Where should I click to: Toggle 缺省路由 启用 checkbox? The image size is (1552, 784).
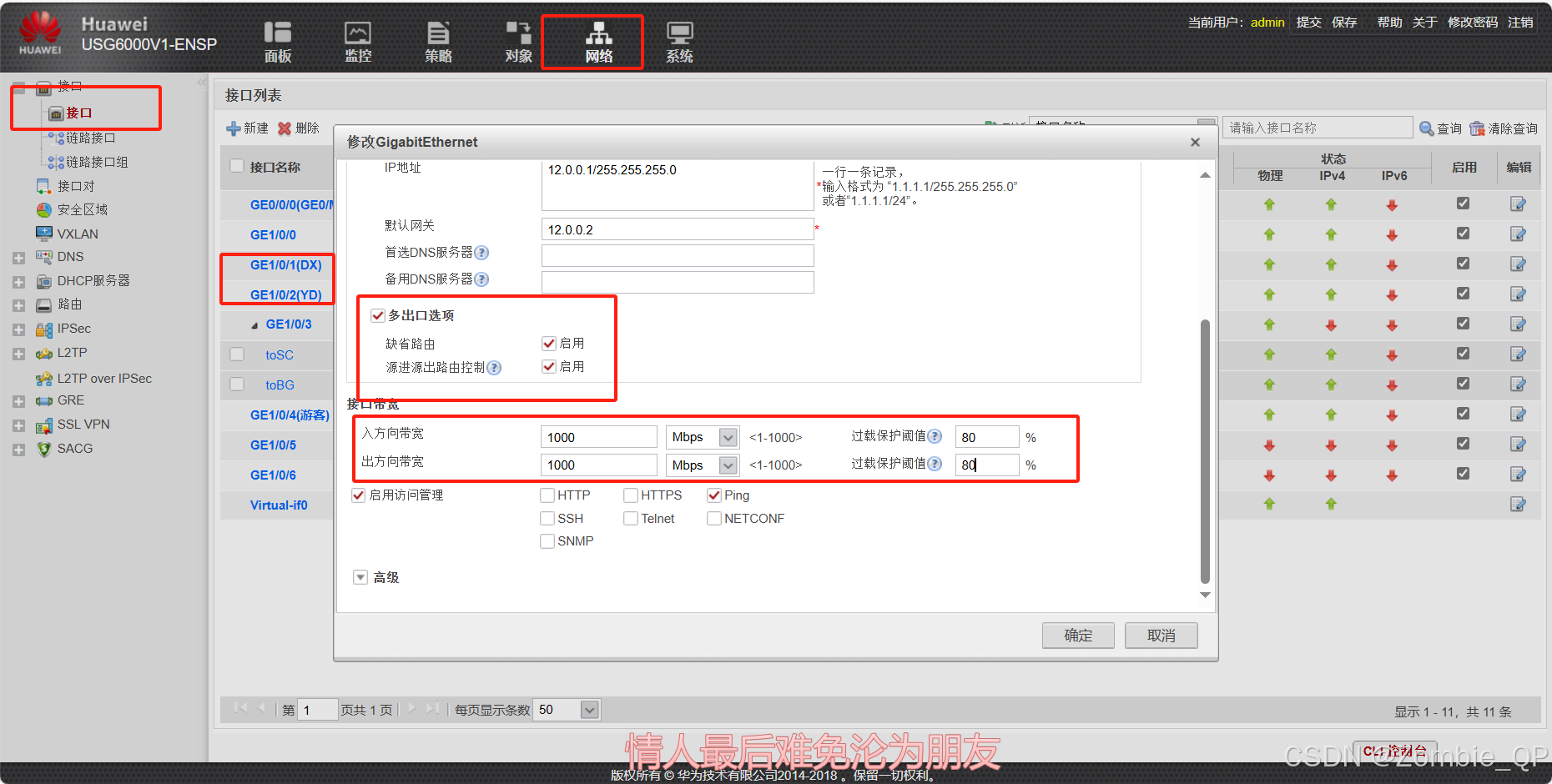pyautogui.click(x=549, y=343)
